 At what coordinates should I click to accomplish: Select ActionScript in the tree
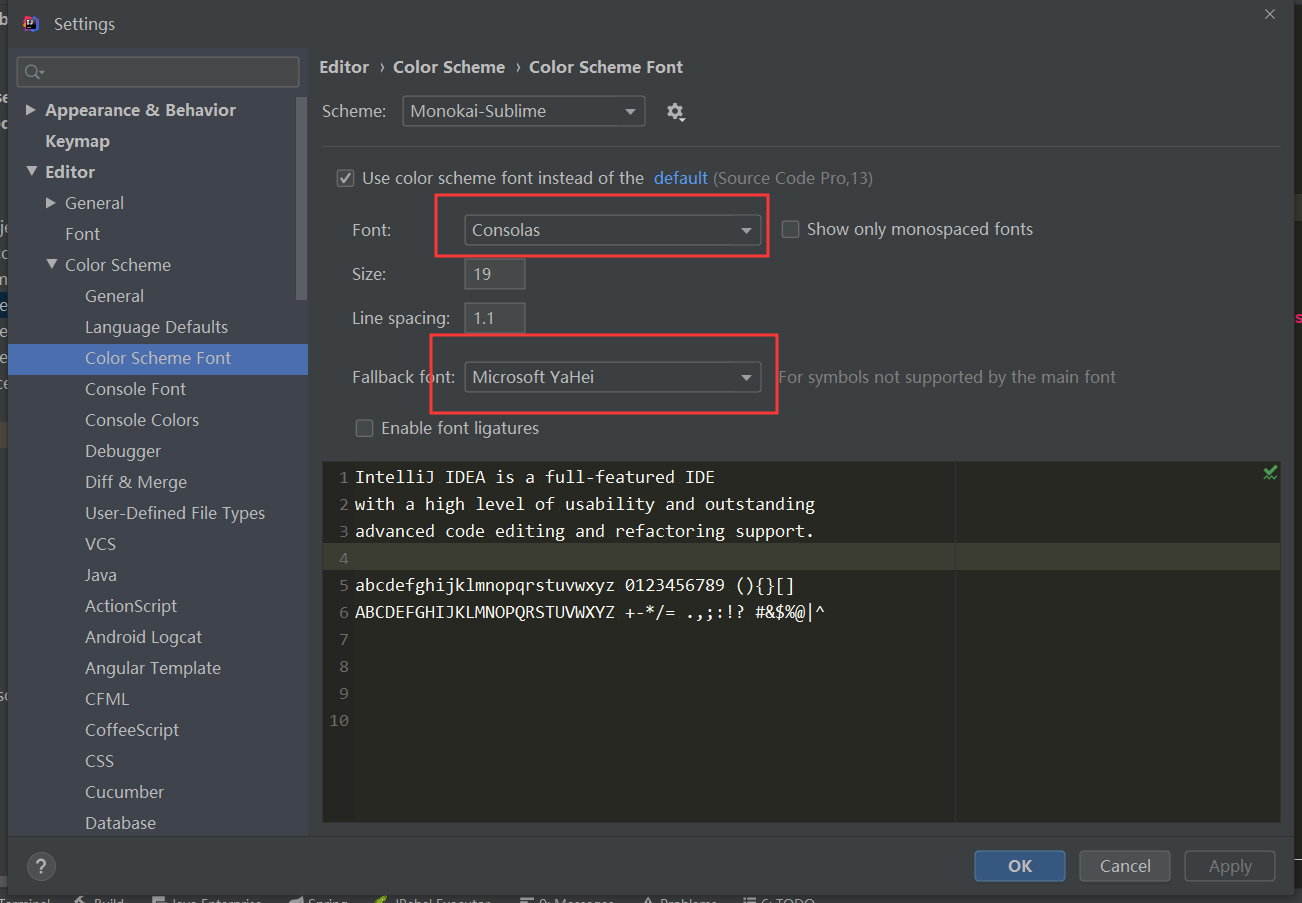point(131,606)
